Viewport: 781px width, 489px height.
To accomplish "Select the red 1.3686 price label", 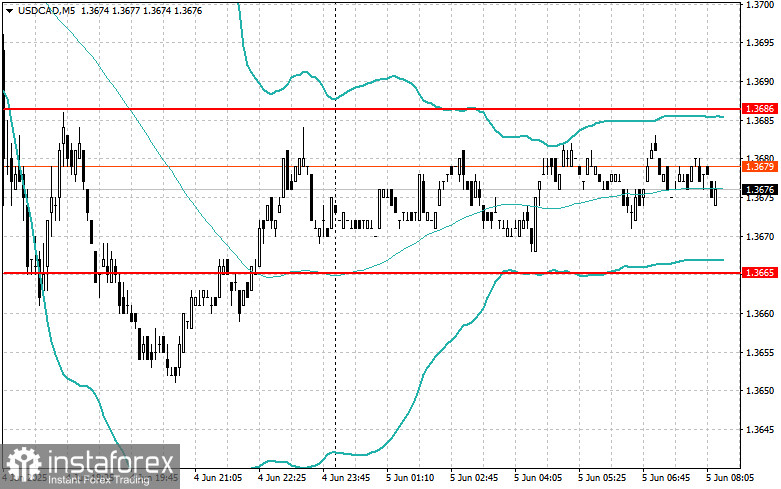I will [760, 109].
